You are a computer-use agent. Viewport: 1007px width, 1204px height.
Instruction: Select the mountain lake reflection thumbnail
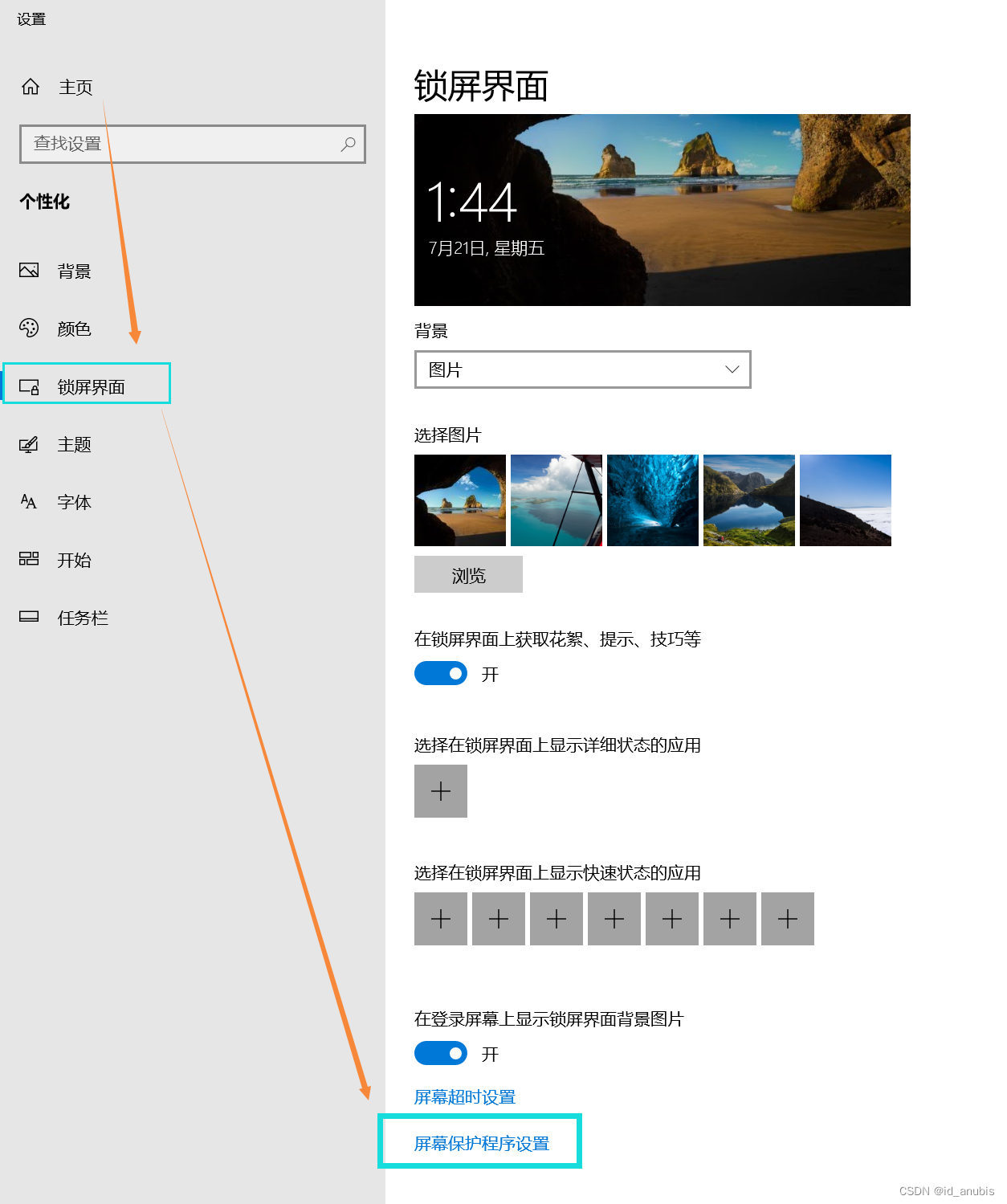(749, 500)
